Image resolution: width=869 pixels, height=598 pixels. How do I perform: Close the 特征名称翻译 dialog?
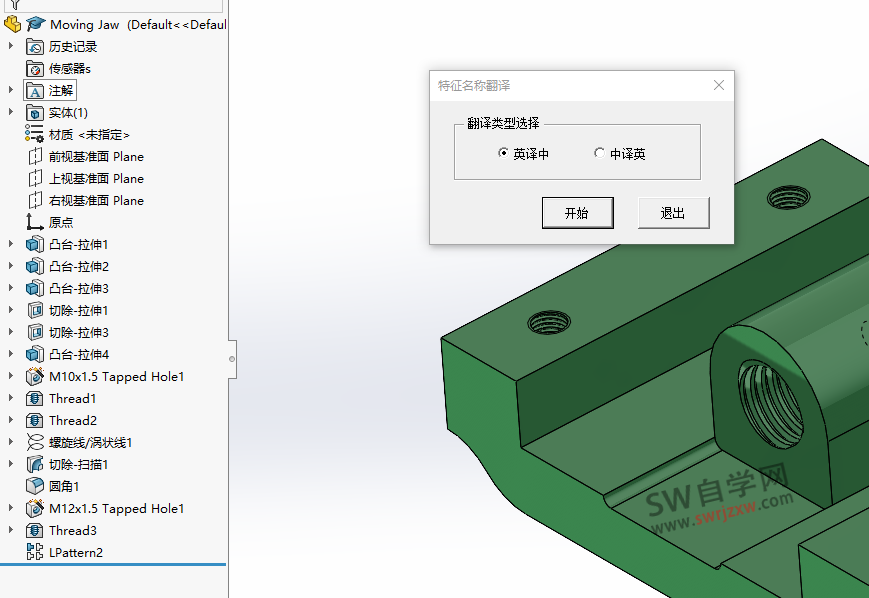click(x=718, y=85)
